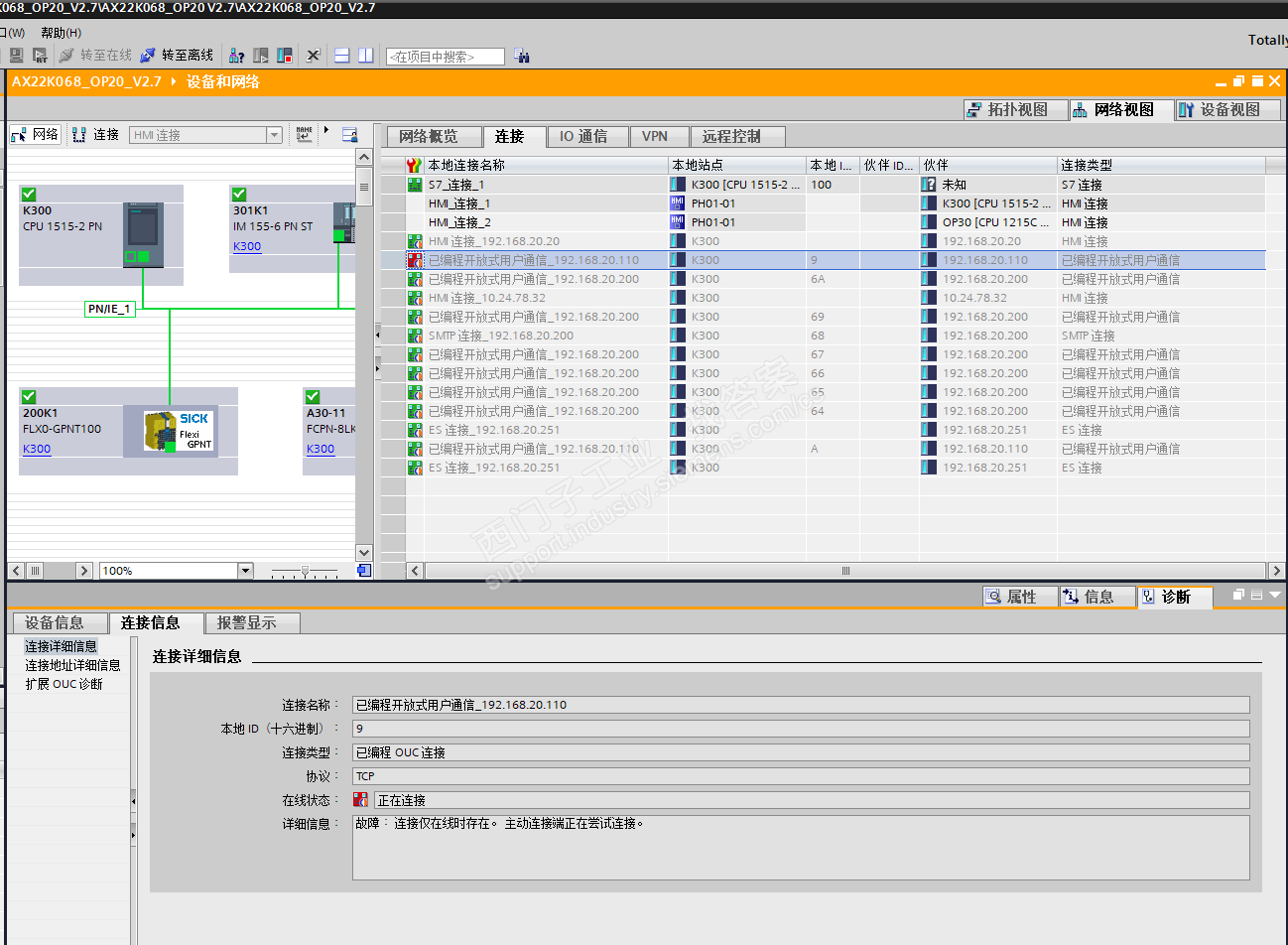The image size is (1288, 945).
Task: Split the editor space vertically
Action: 366,56
